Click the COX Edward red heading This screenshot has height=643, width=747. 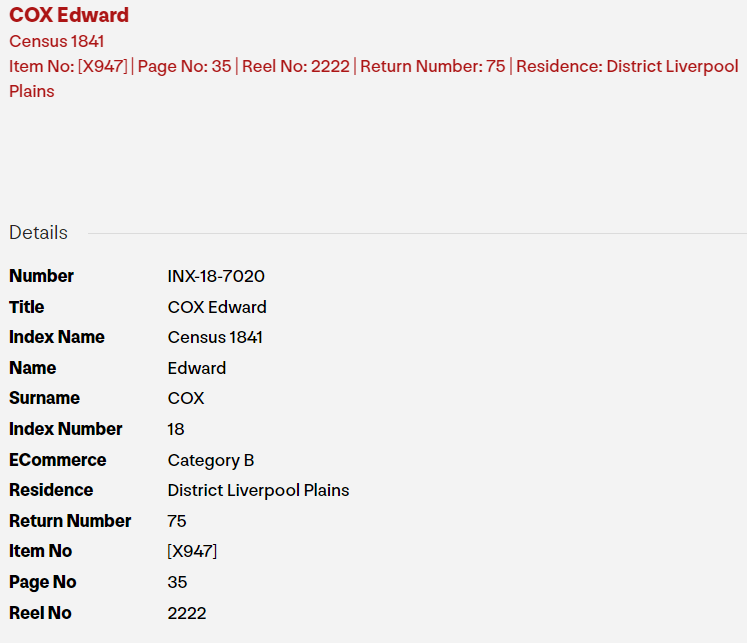[x=69, y=15]
